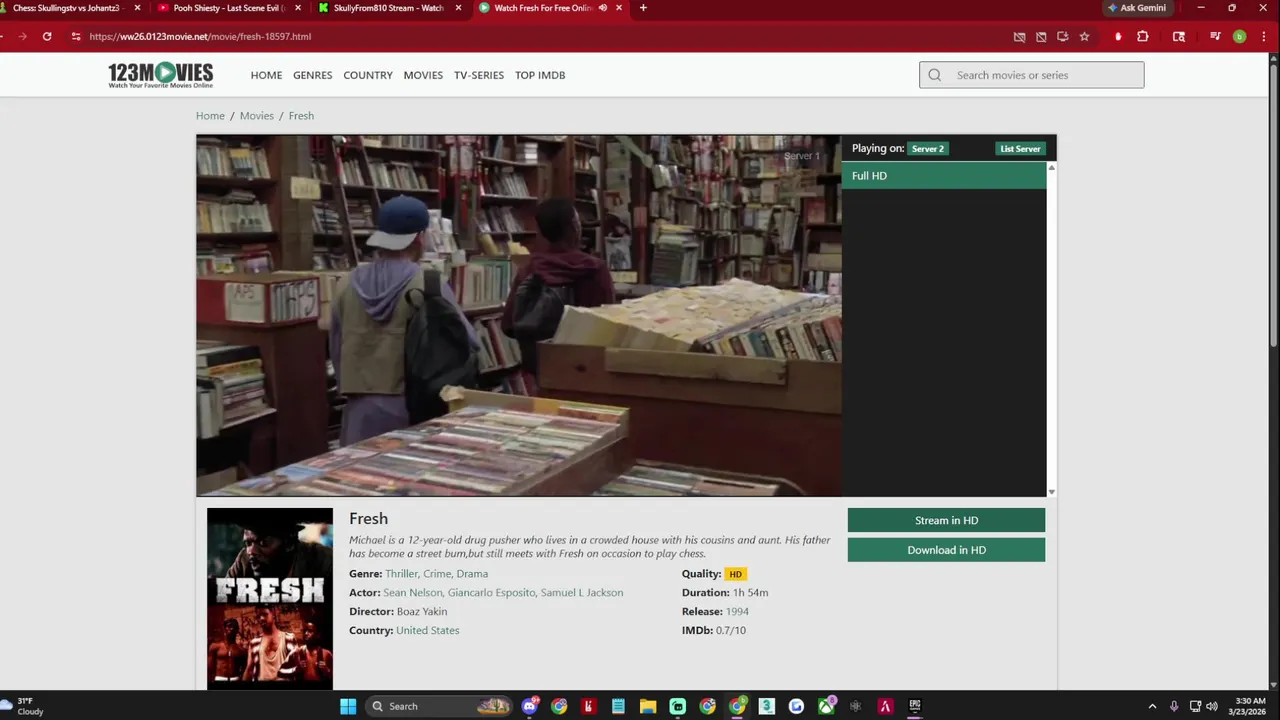Click the forward navigation arrow

click(22, 36)
